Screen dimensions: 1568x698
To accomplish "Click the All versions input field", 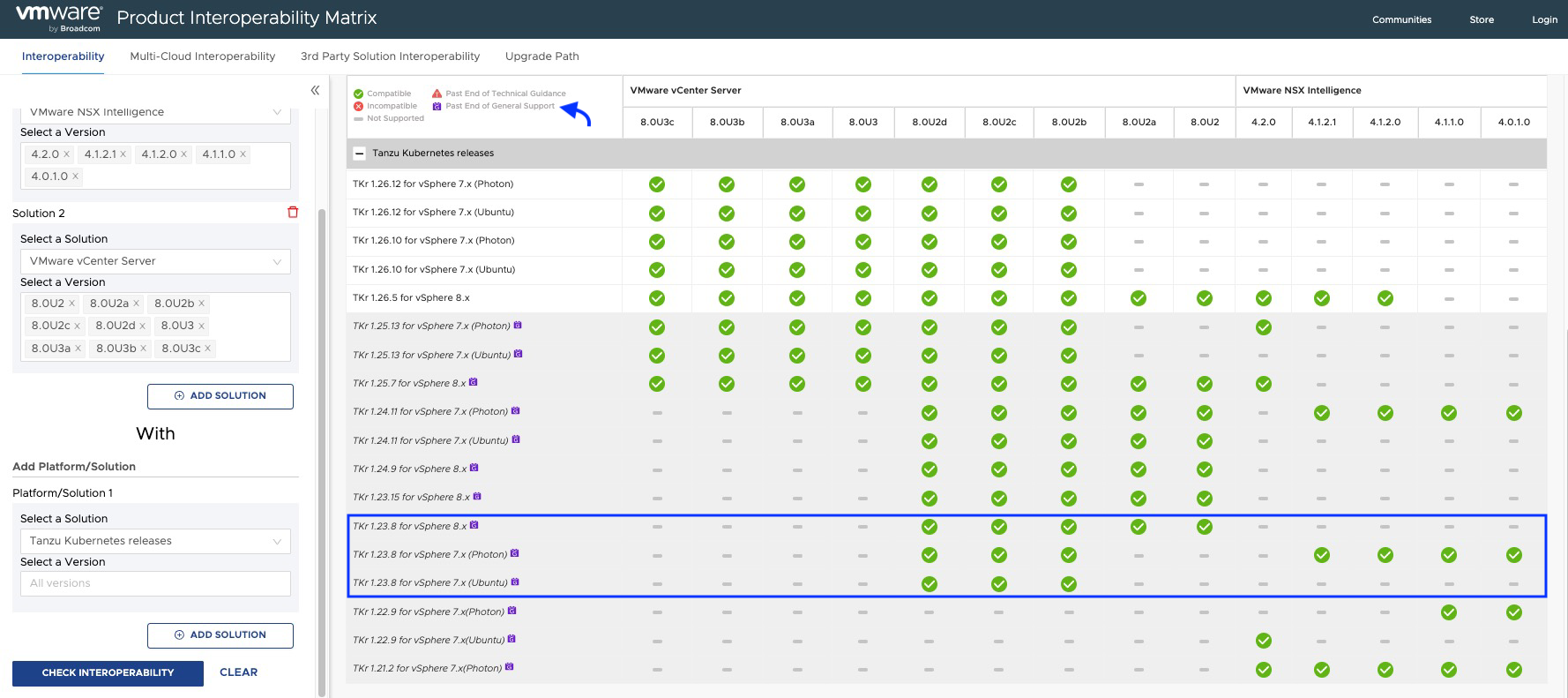I will [154, 583].
